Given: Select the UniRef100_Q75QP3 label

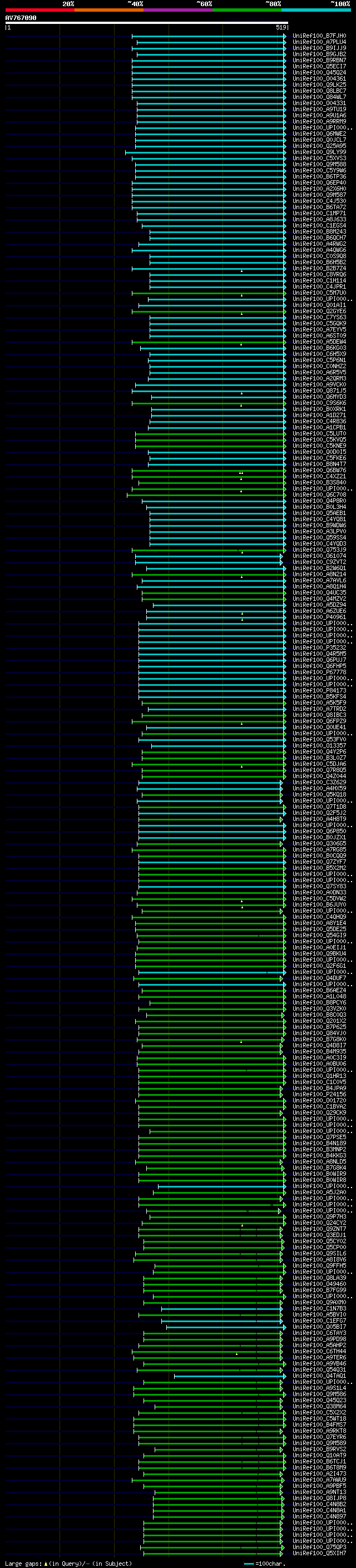Looking at the screenshot, I should point(319,1547).
